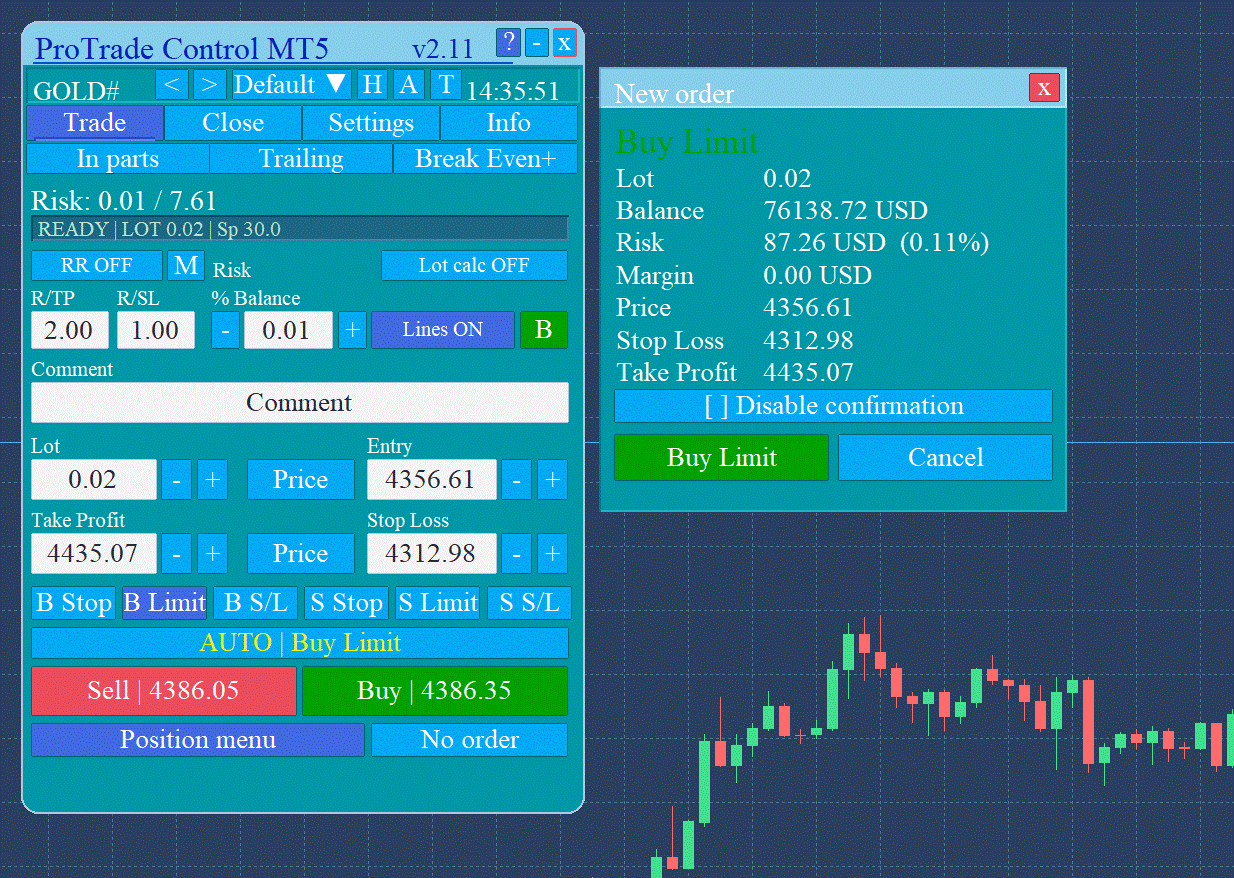
Task: Click the green B button
Action: click(x=544, y=330)
